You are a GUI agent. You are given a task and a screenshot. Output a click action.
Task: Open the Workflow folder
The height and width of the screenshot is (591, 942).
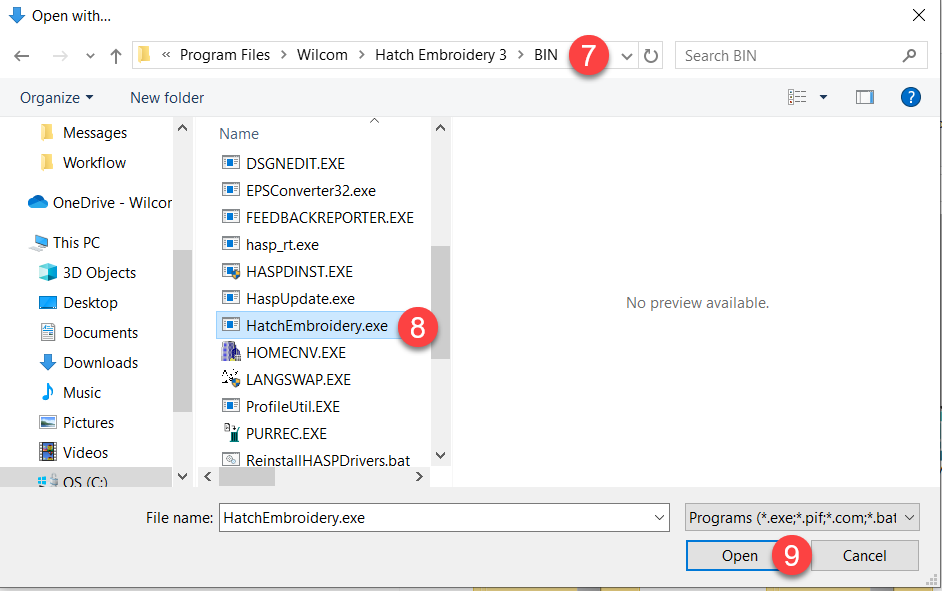[94, 163]
